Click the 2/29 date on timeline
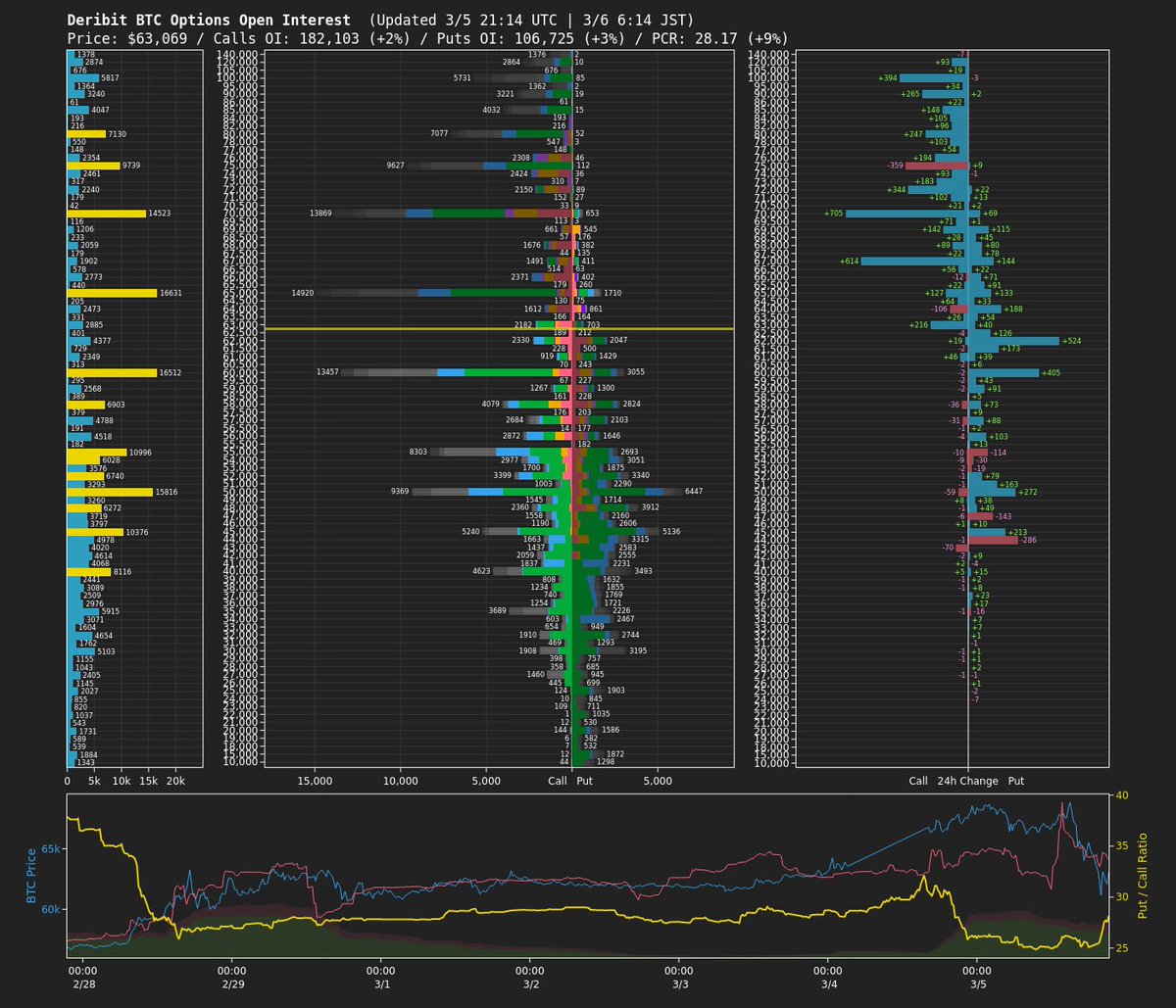Image resolution: width=1176 pixels, height=1008 pixels. pyautogui.click(x=232, y=984)
